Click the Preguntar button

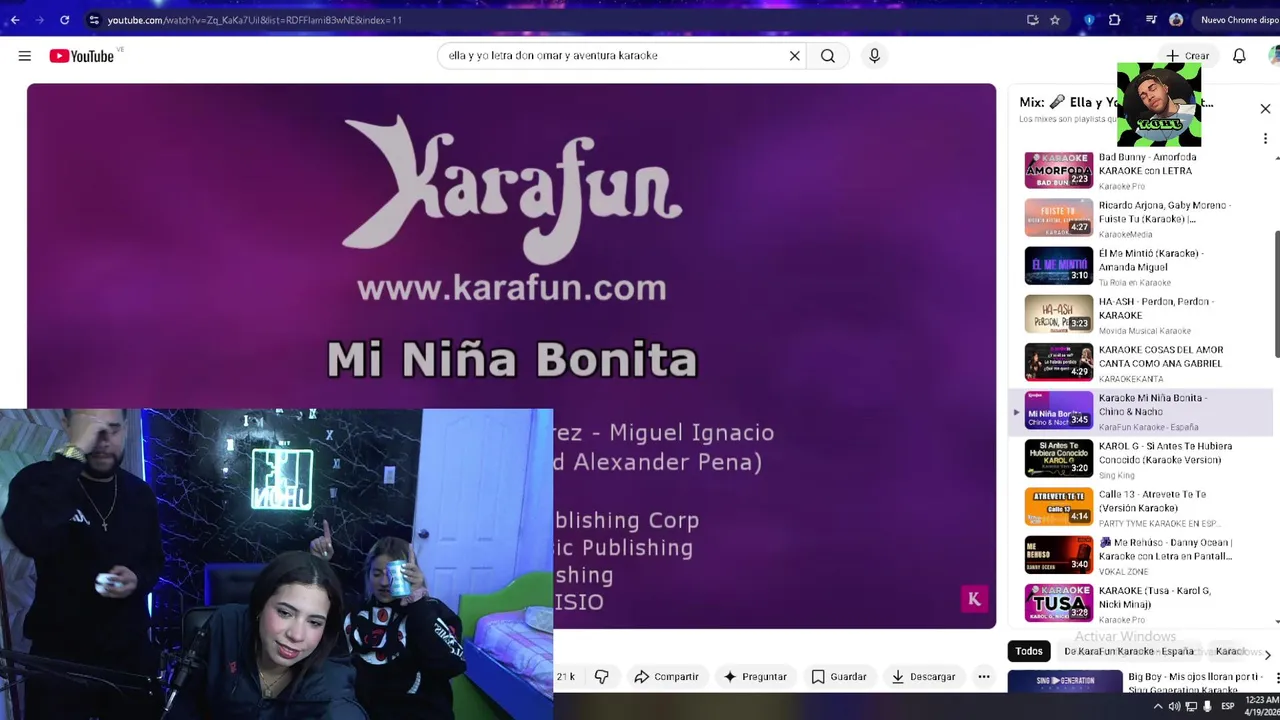coord(755,677)
